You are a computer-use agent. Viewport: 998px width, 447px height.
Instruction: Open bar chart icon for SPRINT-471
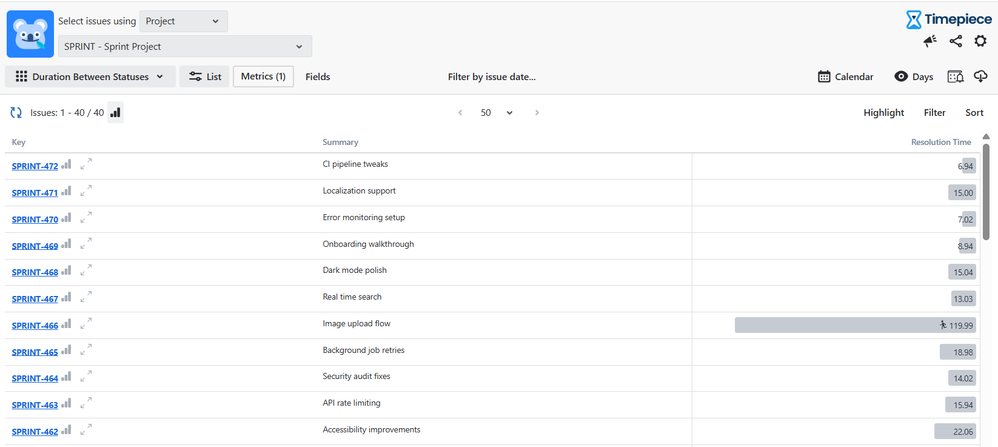66,192
